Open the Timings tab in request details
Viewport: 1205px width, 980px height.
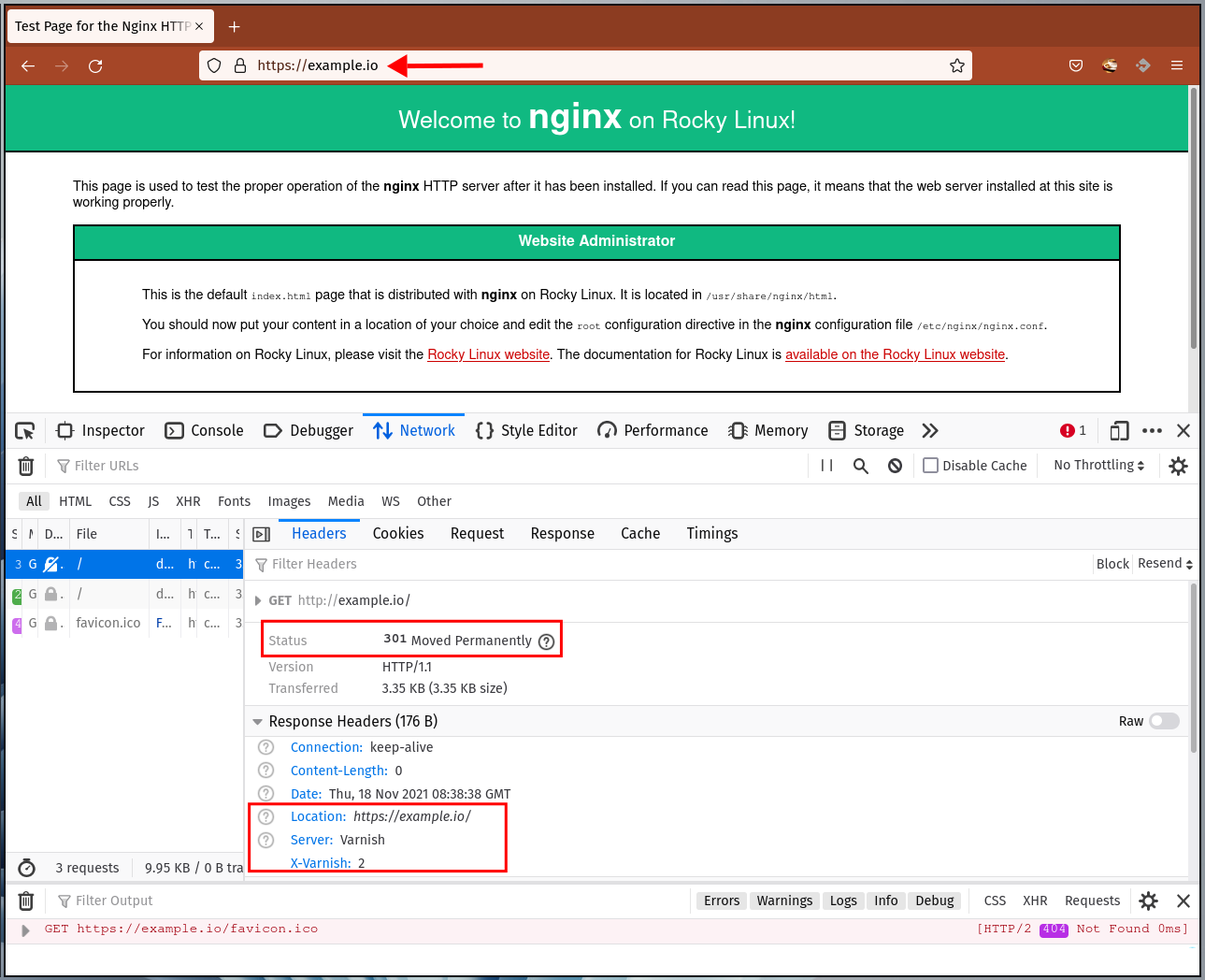pyautogui.click(x=712, y=534)
